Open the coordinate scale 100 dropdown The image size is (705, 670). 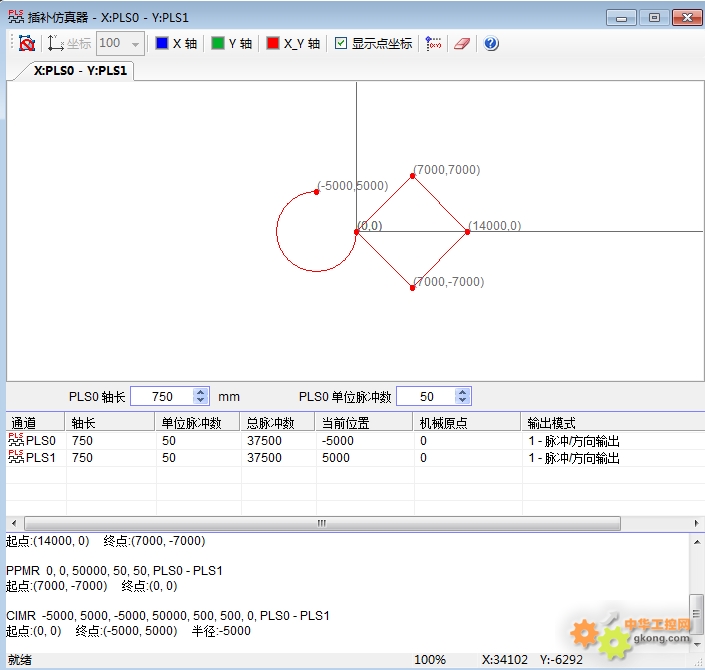(135, 44)
